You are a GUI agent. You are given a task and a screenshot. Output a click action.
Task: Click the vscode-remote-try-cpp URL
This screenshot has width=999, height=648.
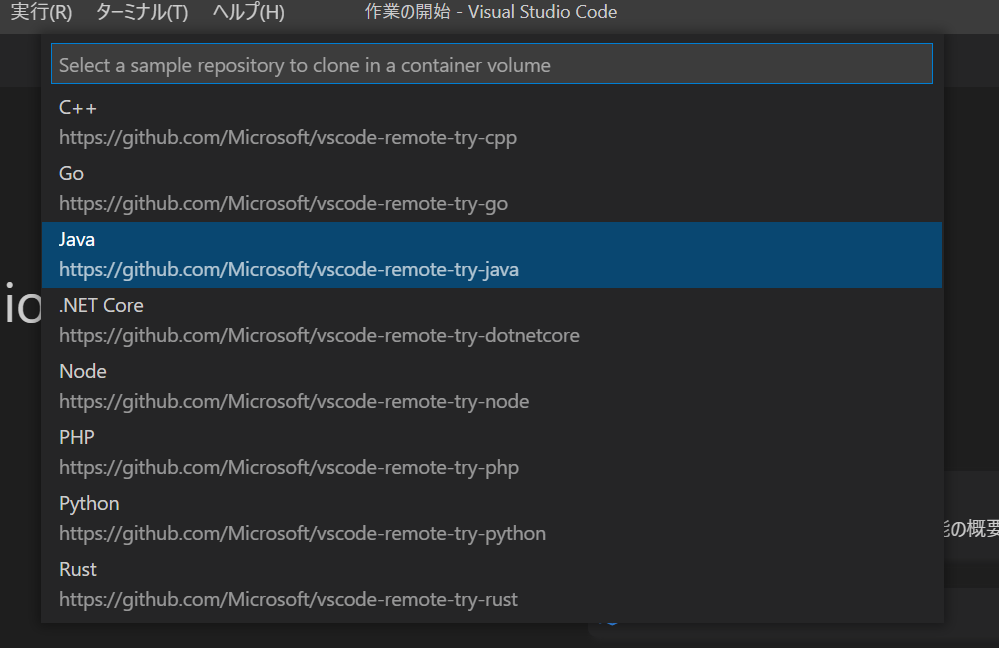(x=288, y=138)
